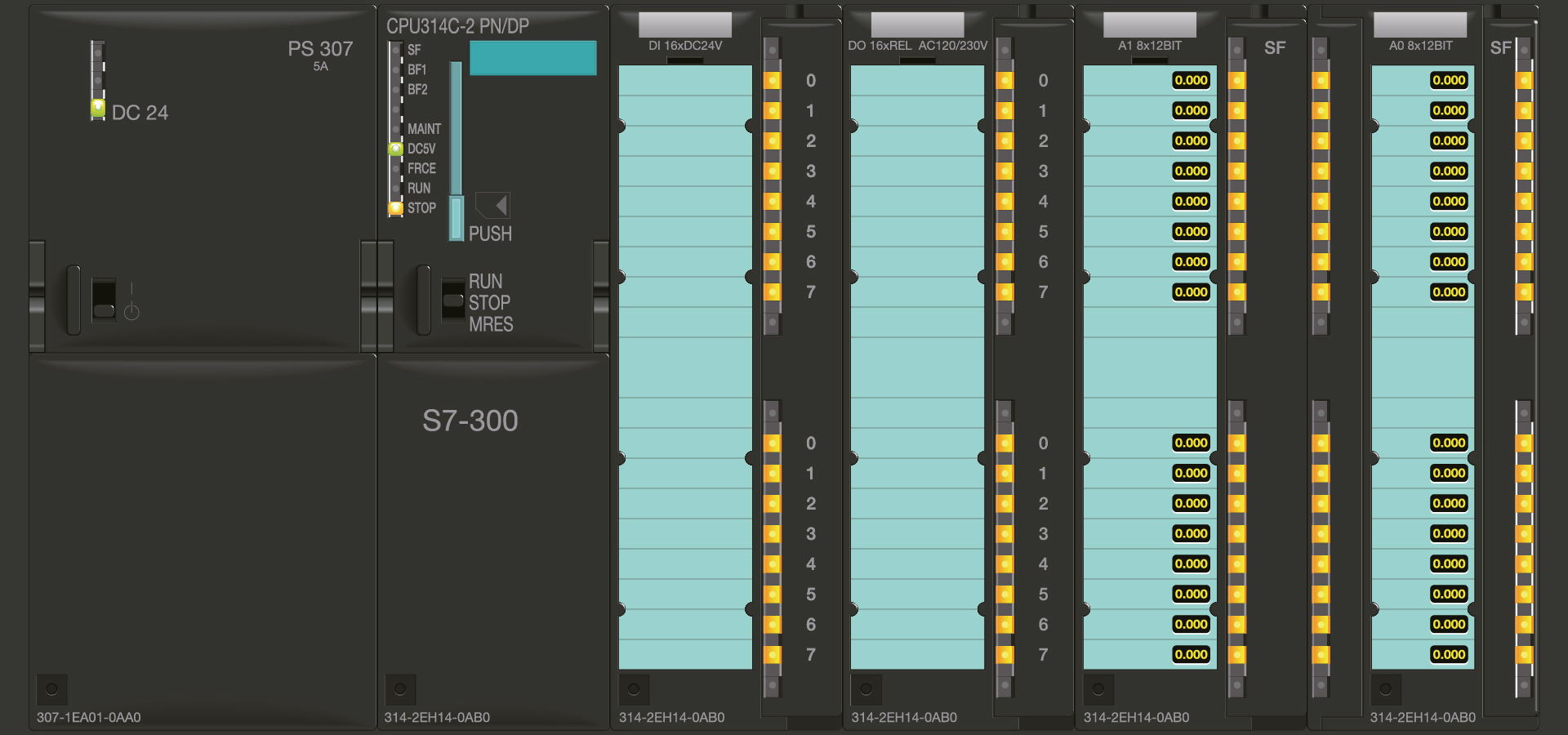
Task: Click first 0.000 value in A0 8x12BIT lower group
Action: pyautogui.click(x=1449, y=443)
